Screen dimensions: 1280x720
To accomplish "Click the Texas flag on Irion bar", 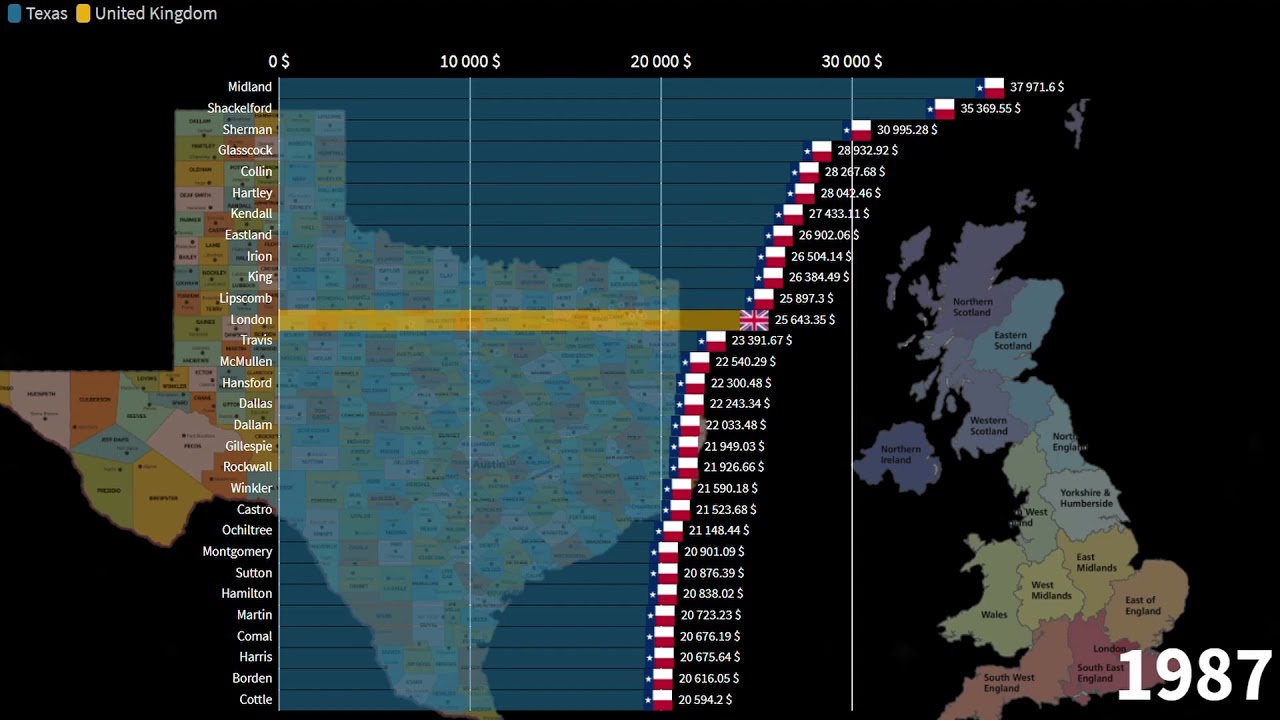I will tap(770, 256).
